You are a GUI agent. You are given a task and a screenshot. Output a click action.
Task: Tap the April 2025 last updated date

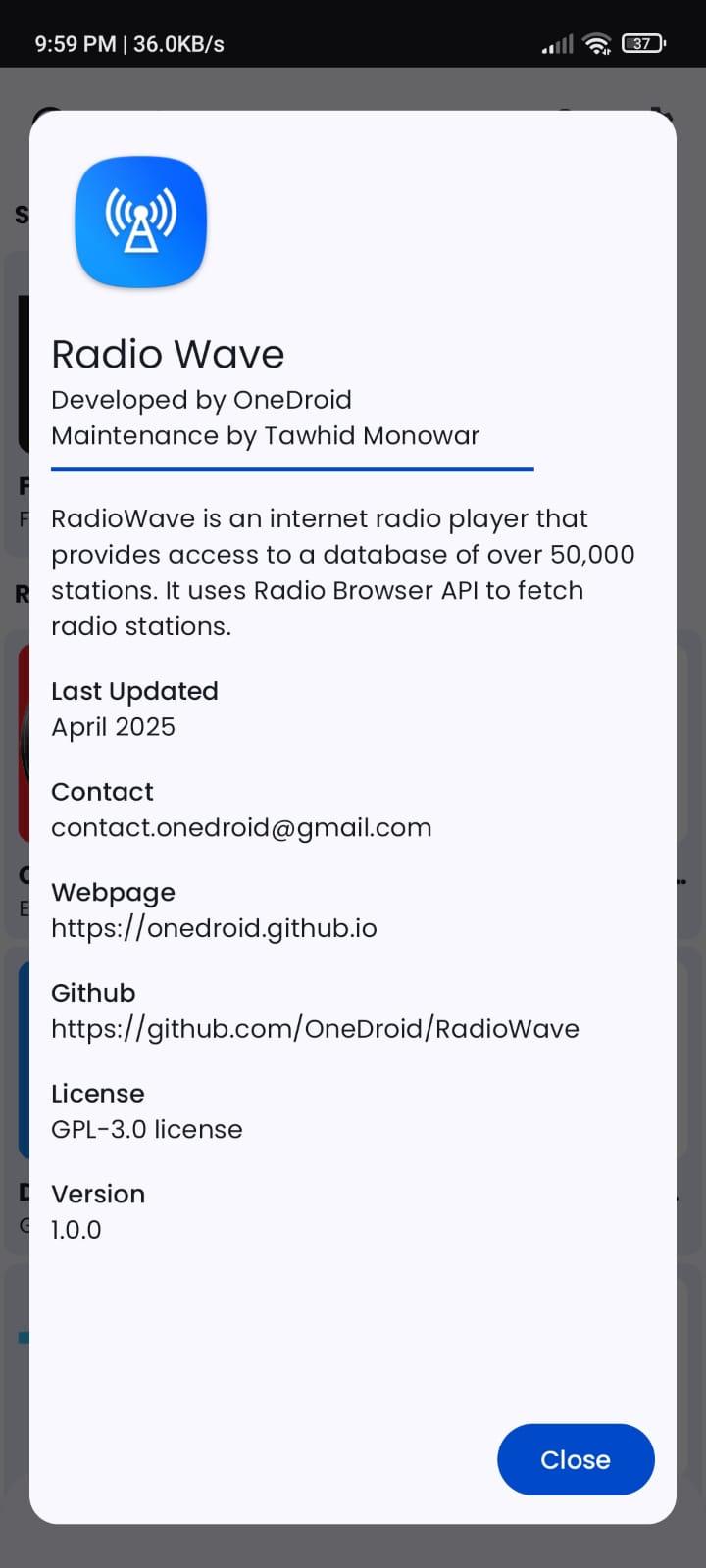[114, 727]
